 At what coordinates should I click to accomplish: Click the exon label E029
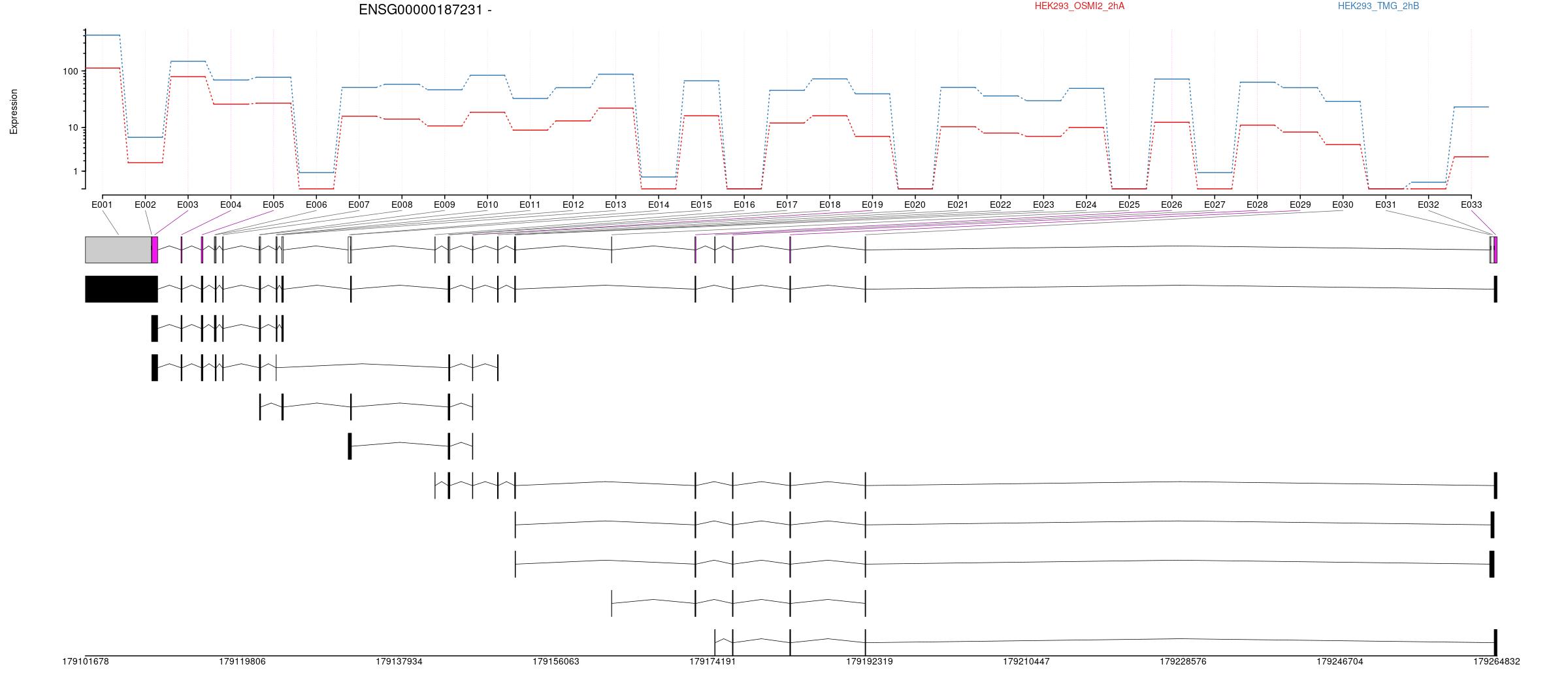click(x=1300, y=205)
